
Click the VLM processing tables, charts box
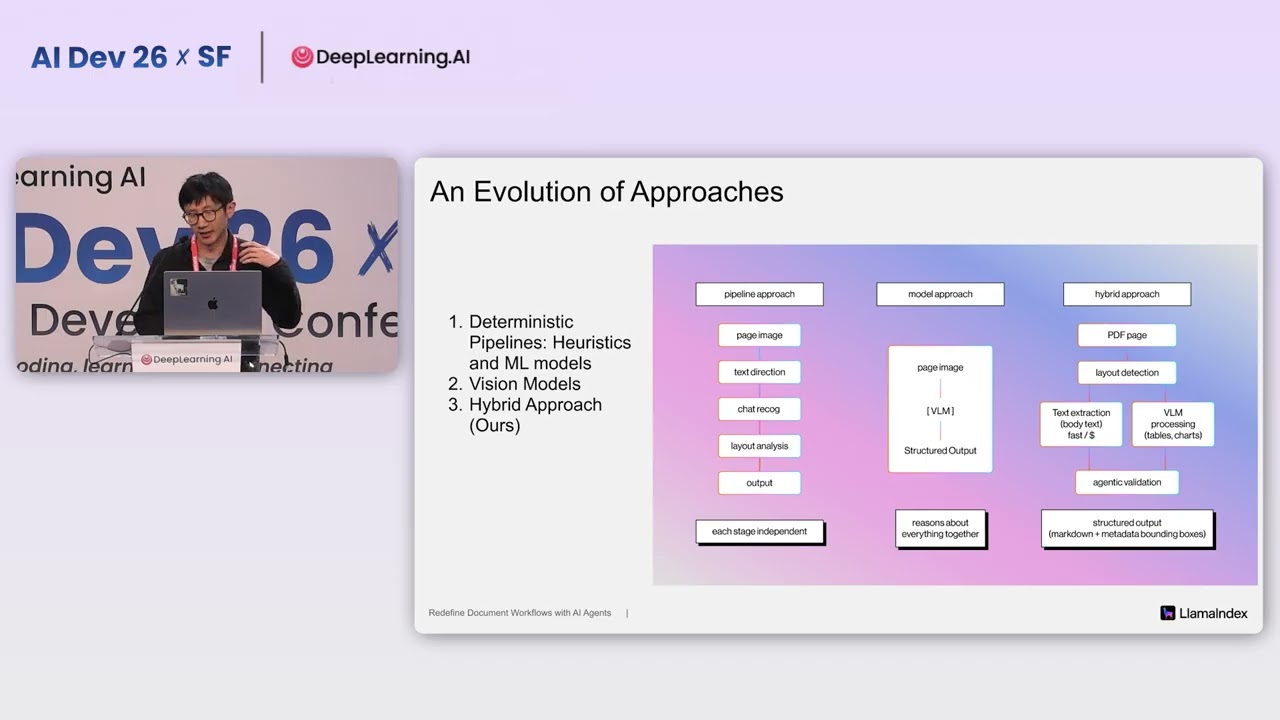click(1173, 424)
